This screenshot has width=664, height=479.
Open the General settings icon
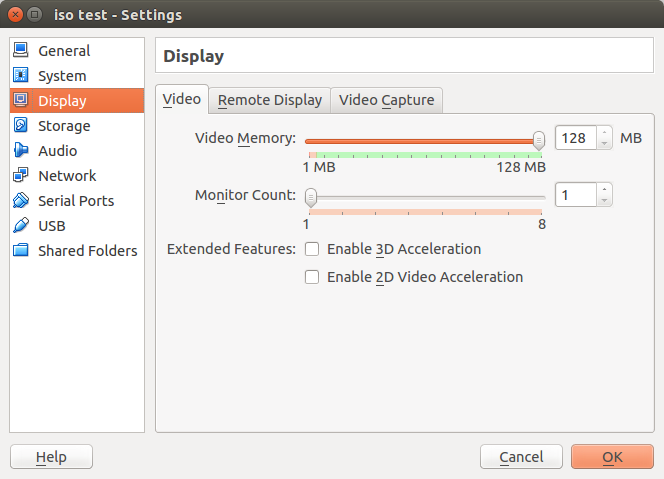21,50
